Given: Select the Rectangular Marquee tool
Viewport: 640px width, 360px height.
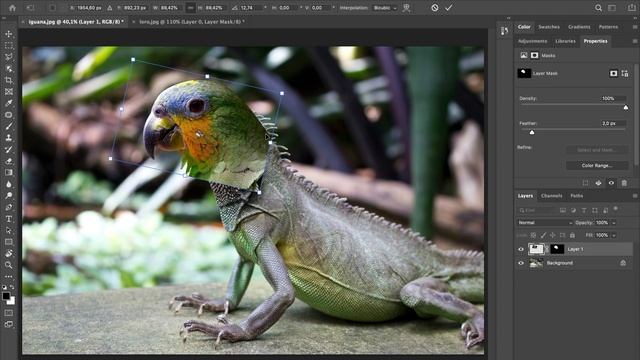Looking at the screenshot, I should point(9,45).
